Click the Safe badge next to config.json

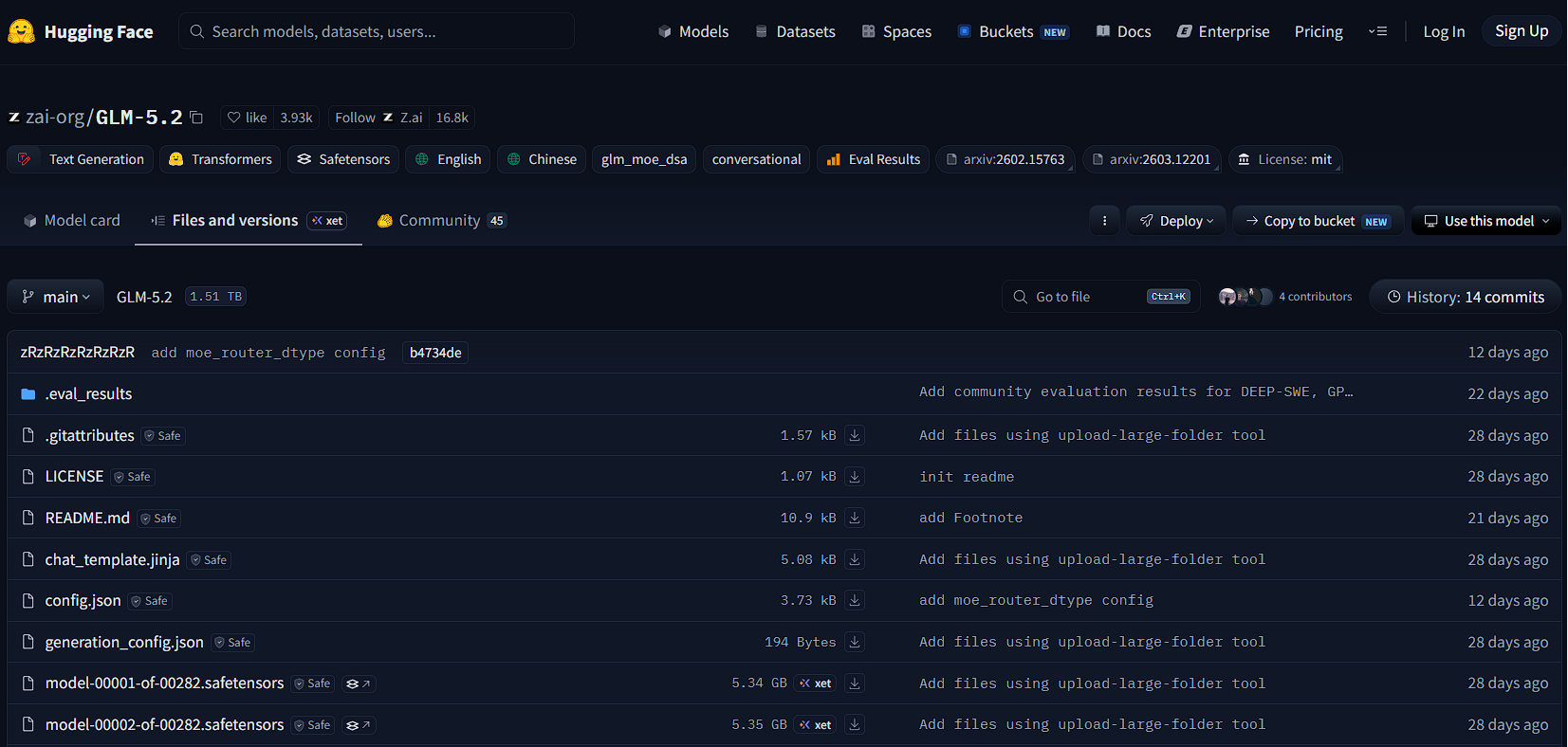[150, 601]
